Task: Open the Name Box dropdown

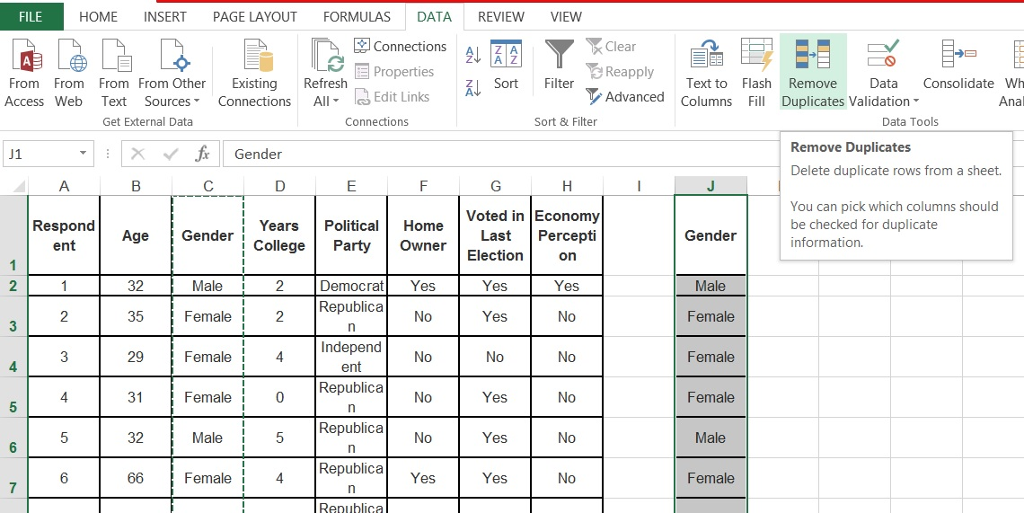Action: [x=83, y=153]
